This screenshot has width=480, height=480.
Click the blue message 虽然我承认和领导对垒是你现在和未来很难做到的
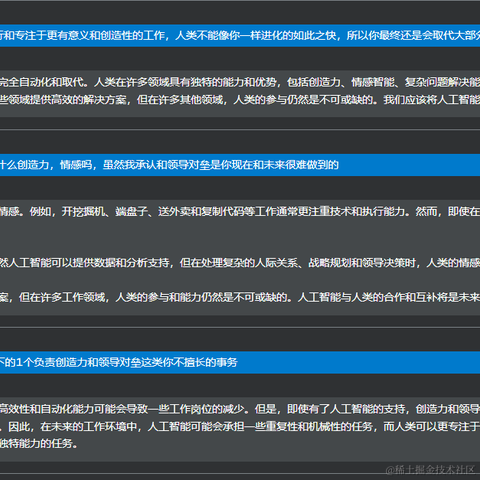240,165
